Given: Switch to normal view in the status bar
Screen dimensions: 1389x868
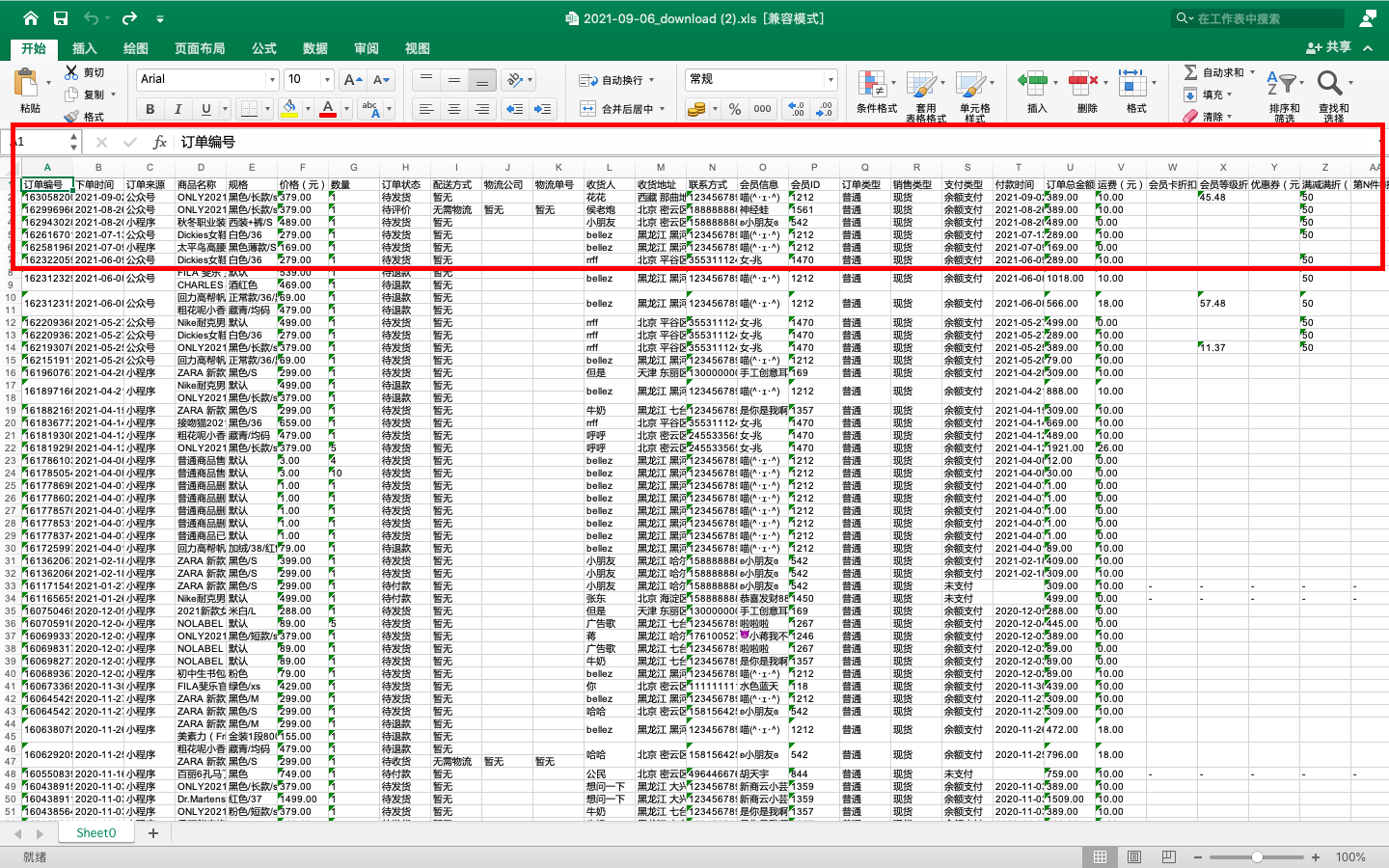Looking at the screenshot, I should tap(1100, 857).
